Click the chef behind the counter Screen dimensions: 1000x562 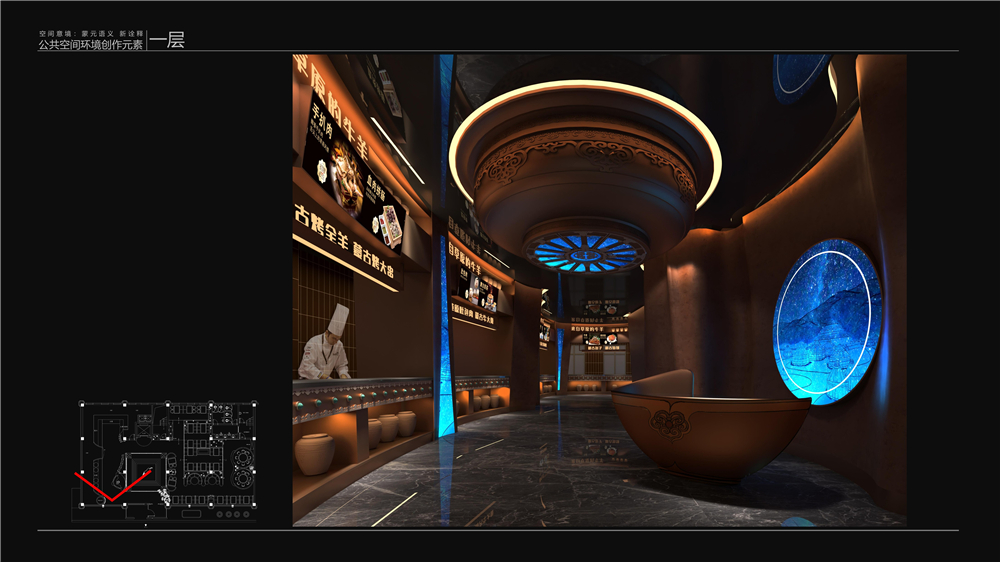pyautogui.click(x=327, y=347)
